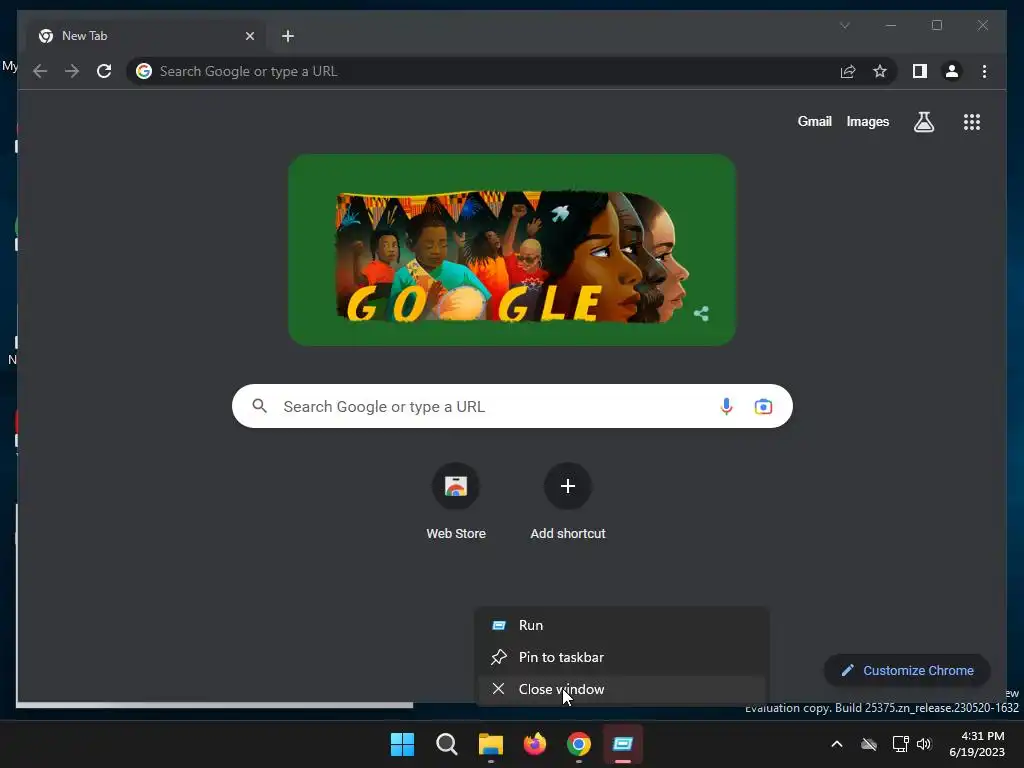The width and height of the screenshot is (1024, 768).
Task: Open the tab search chevron in title bar
Action: tap(844, 25)
